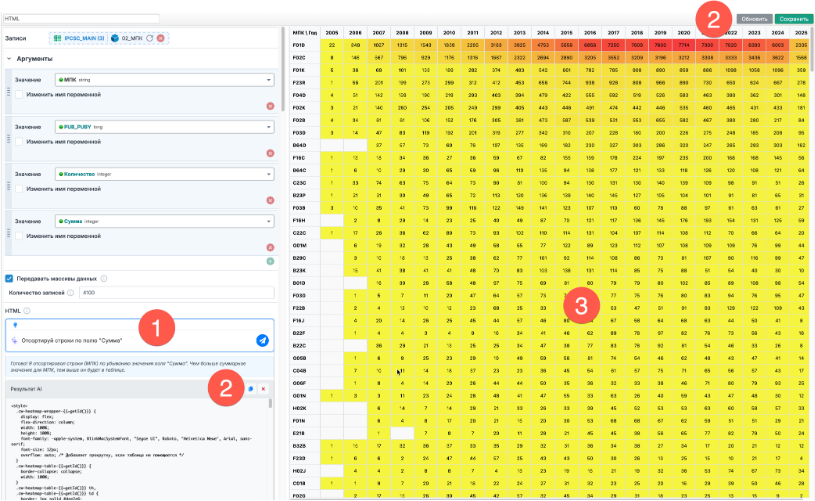Show info tooltip next to HTML label

point(26,310)
